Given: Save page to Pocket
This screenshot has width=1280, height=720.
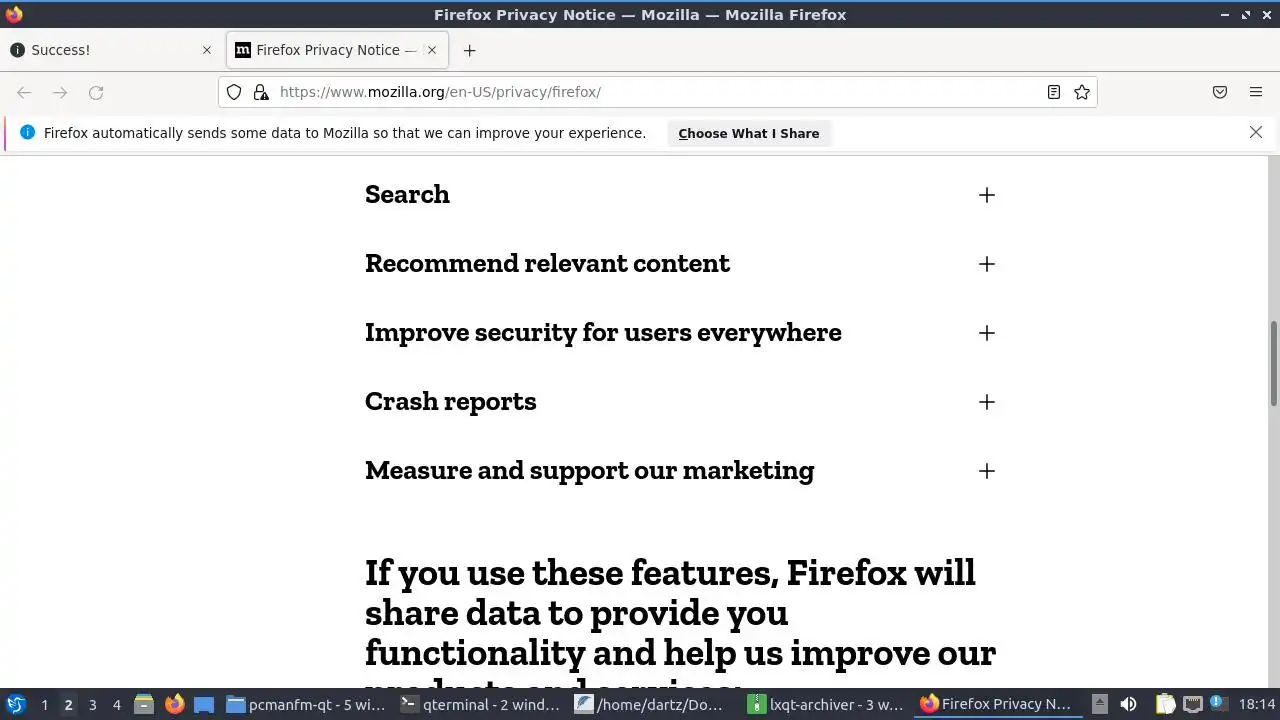Looking at the screenshot, I should 1220,92.
